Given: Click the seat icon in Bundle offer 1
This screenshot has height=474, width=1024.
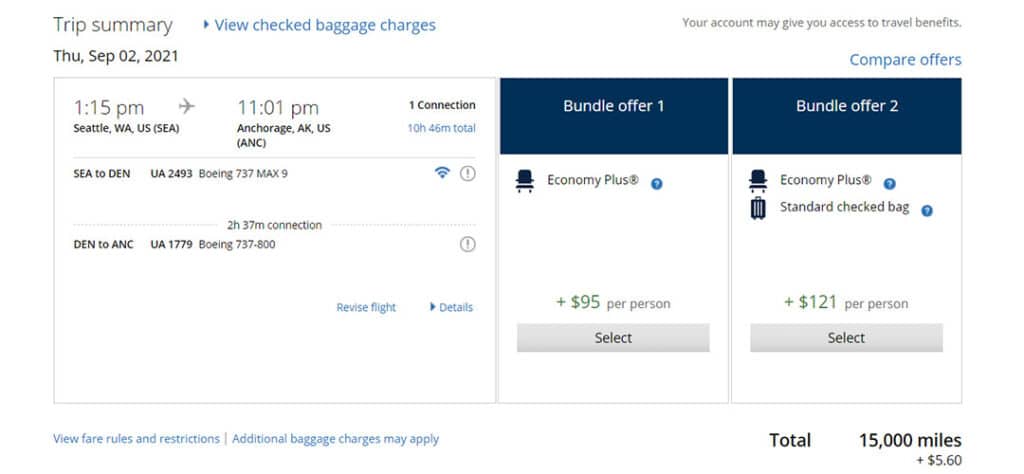Looking at the screenshot, I should 524,181.
